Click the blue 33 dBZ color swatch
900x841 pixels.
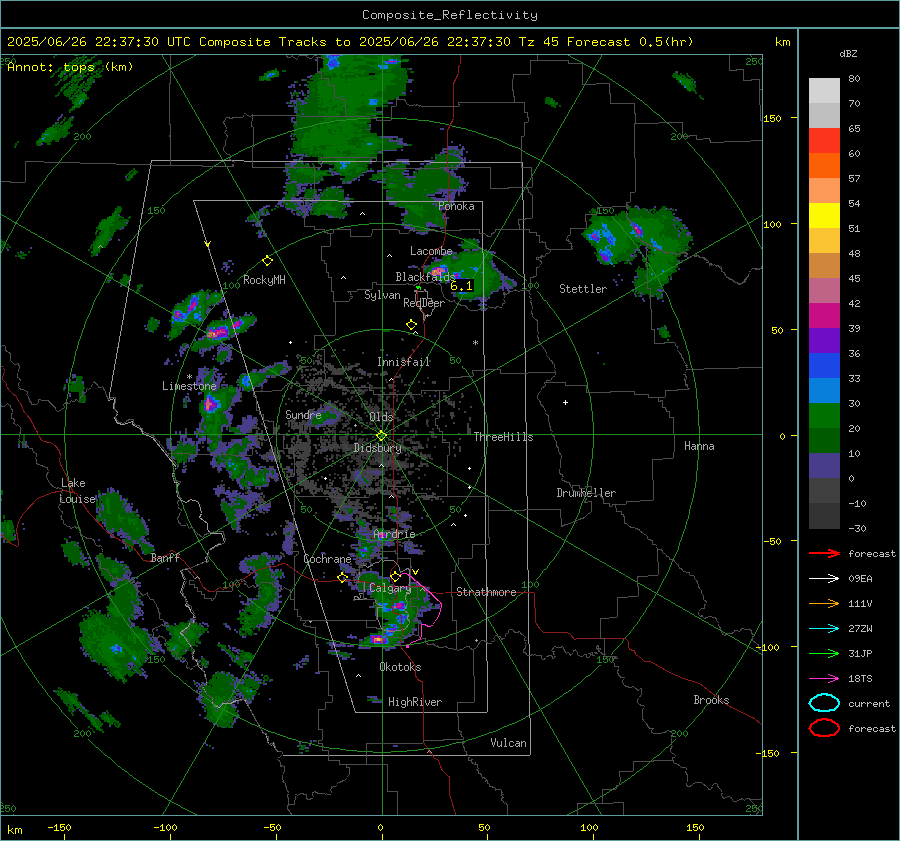[x=824, y=366]
